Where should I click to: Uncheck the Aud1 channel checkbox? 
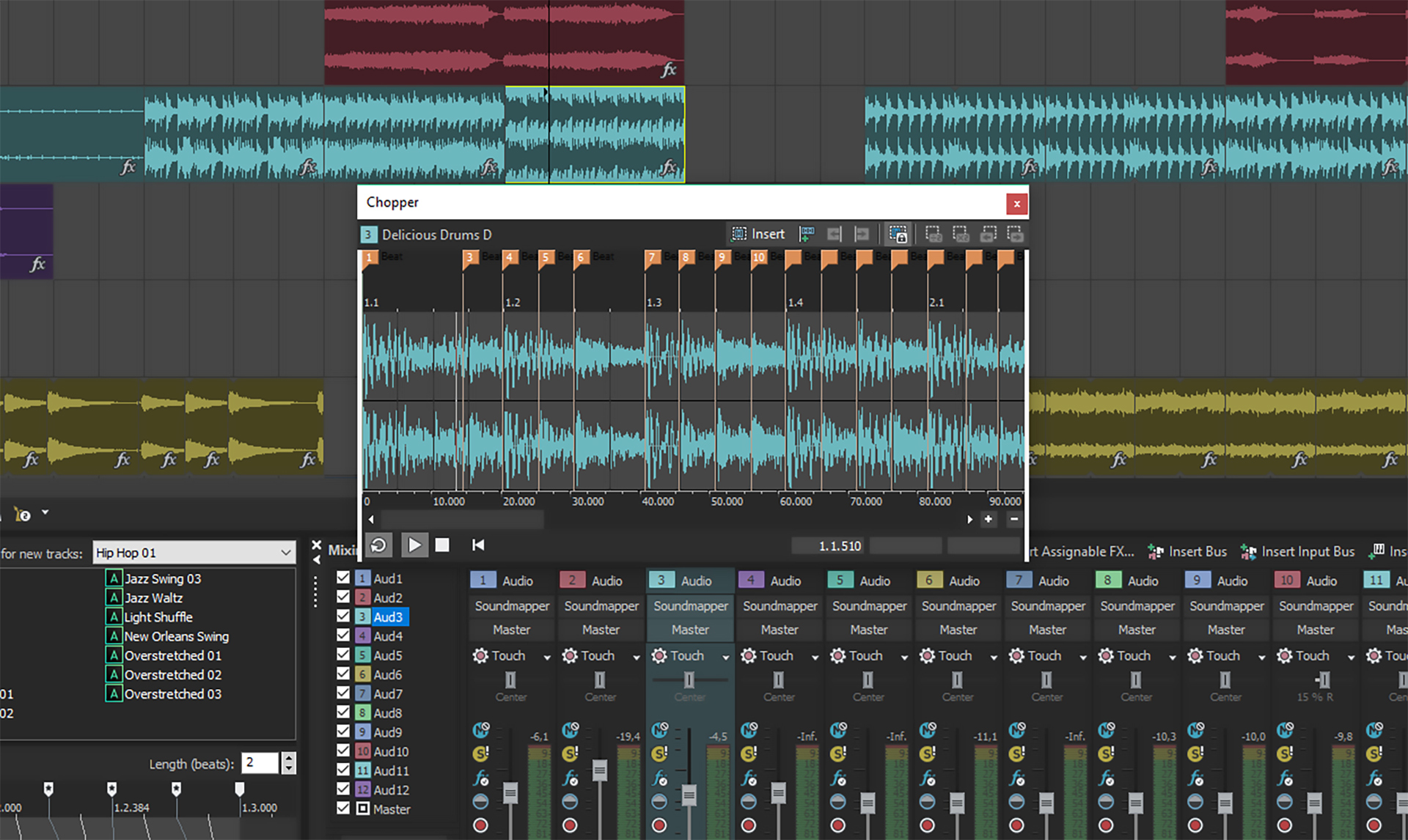(342, 578)
